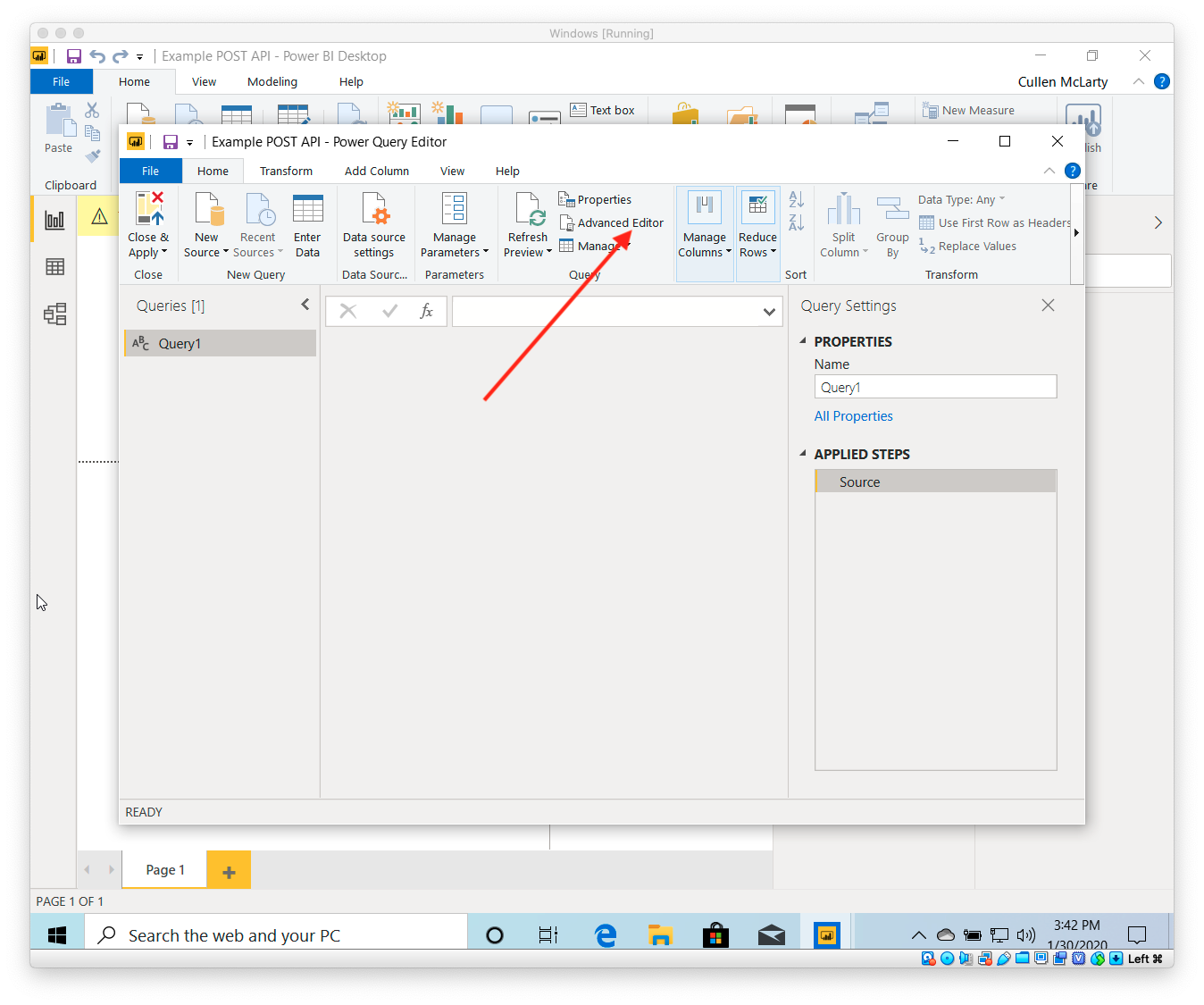Collapse Query Editor ribbon chevron

click(1049, 171)
